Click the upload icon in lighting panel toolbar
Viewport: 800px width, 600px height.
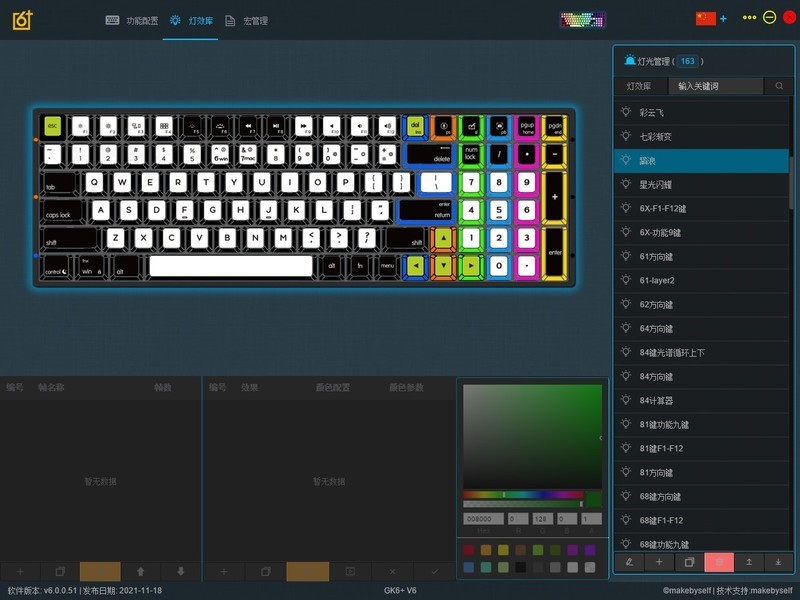[749, 563]
